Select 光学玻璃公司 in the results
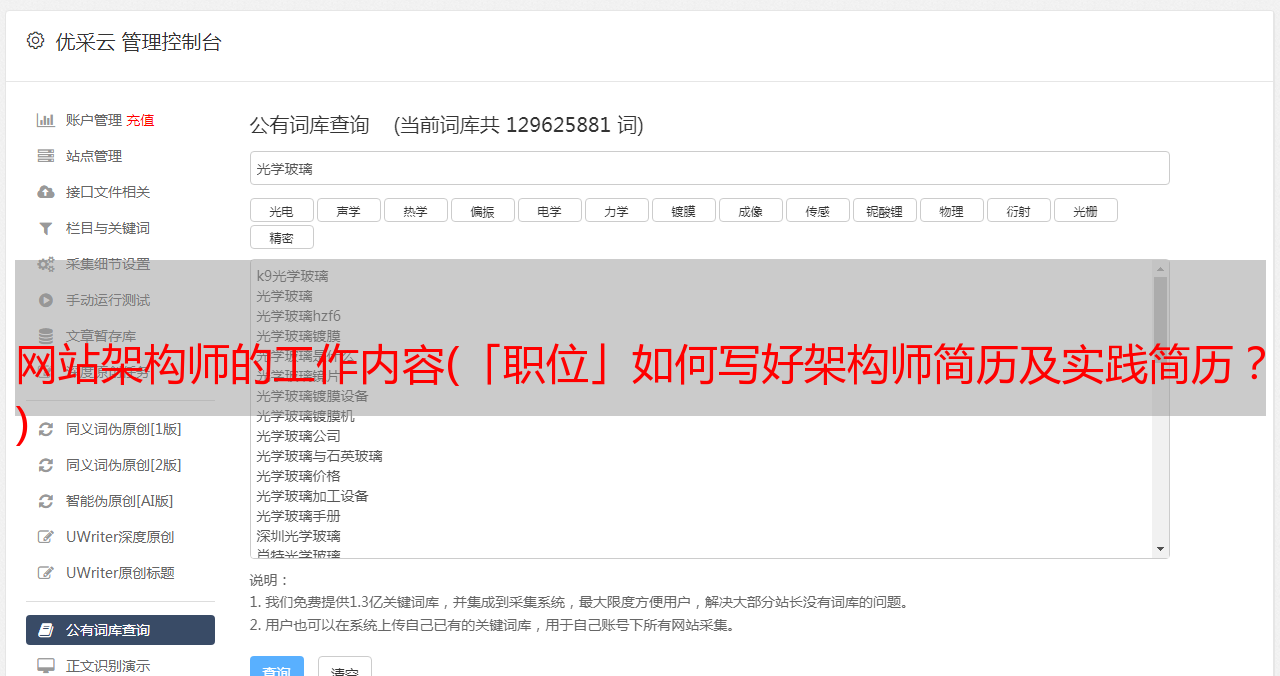This screenshot has width=1280, height=676. pos(298,436)
